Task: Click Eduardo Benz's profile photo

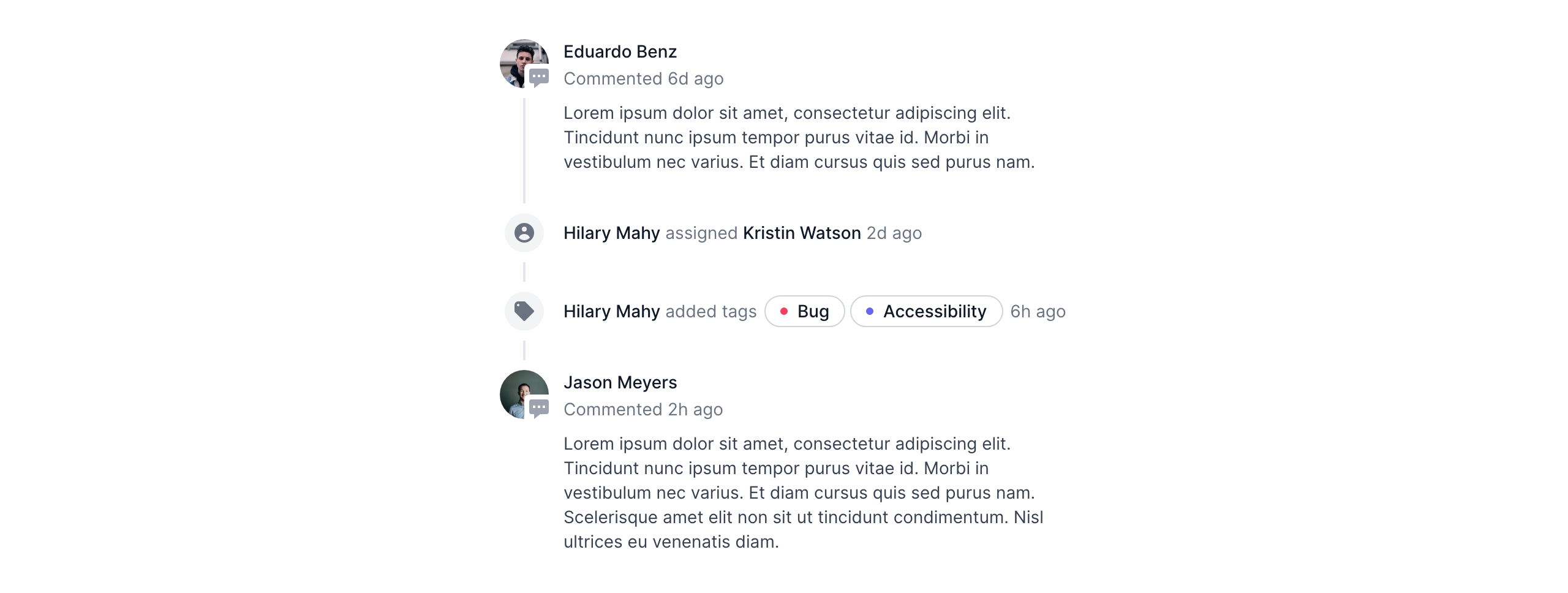Action: coord(521,60)
